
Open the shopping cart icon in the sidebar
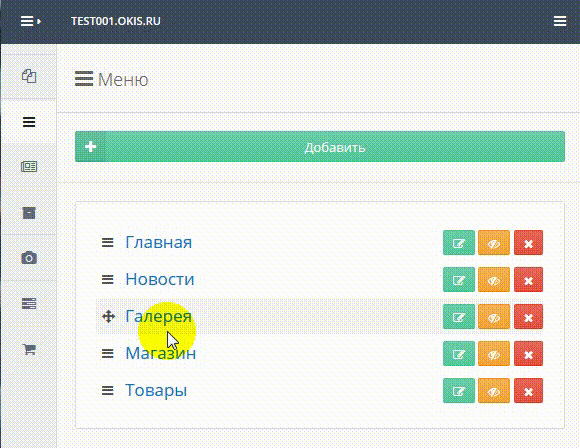tap(29, 349)
